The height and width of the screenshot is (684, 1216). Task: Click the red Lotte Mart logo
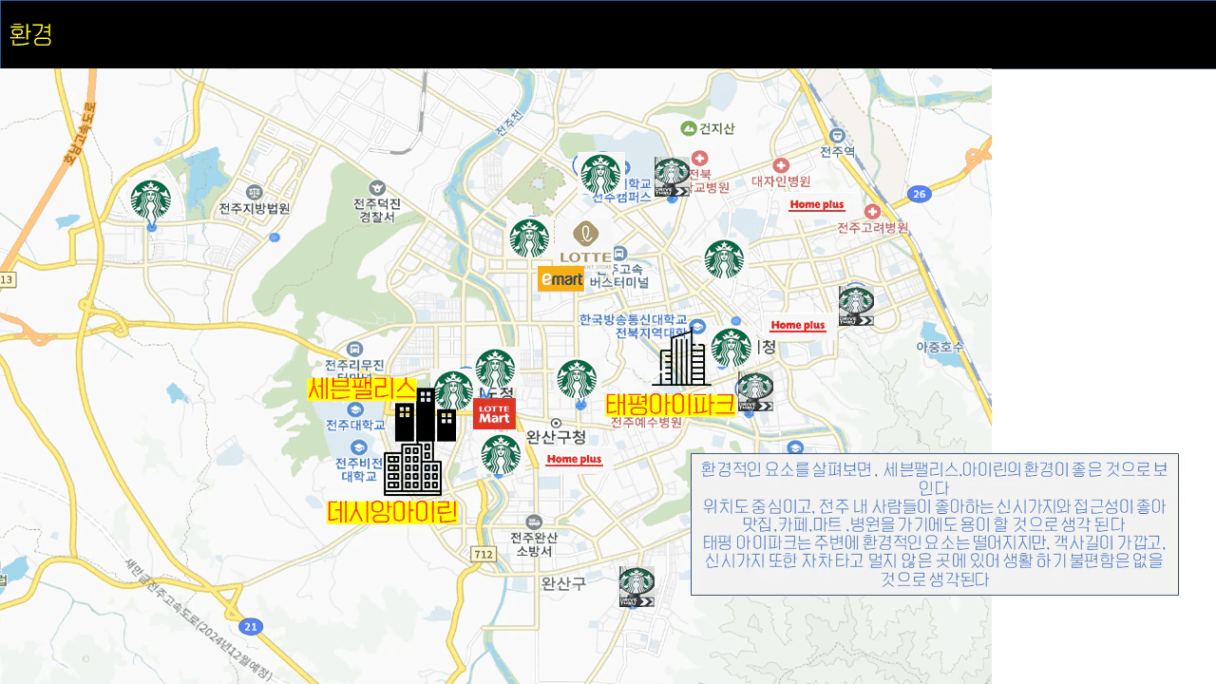[x=494, y=414]
